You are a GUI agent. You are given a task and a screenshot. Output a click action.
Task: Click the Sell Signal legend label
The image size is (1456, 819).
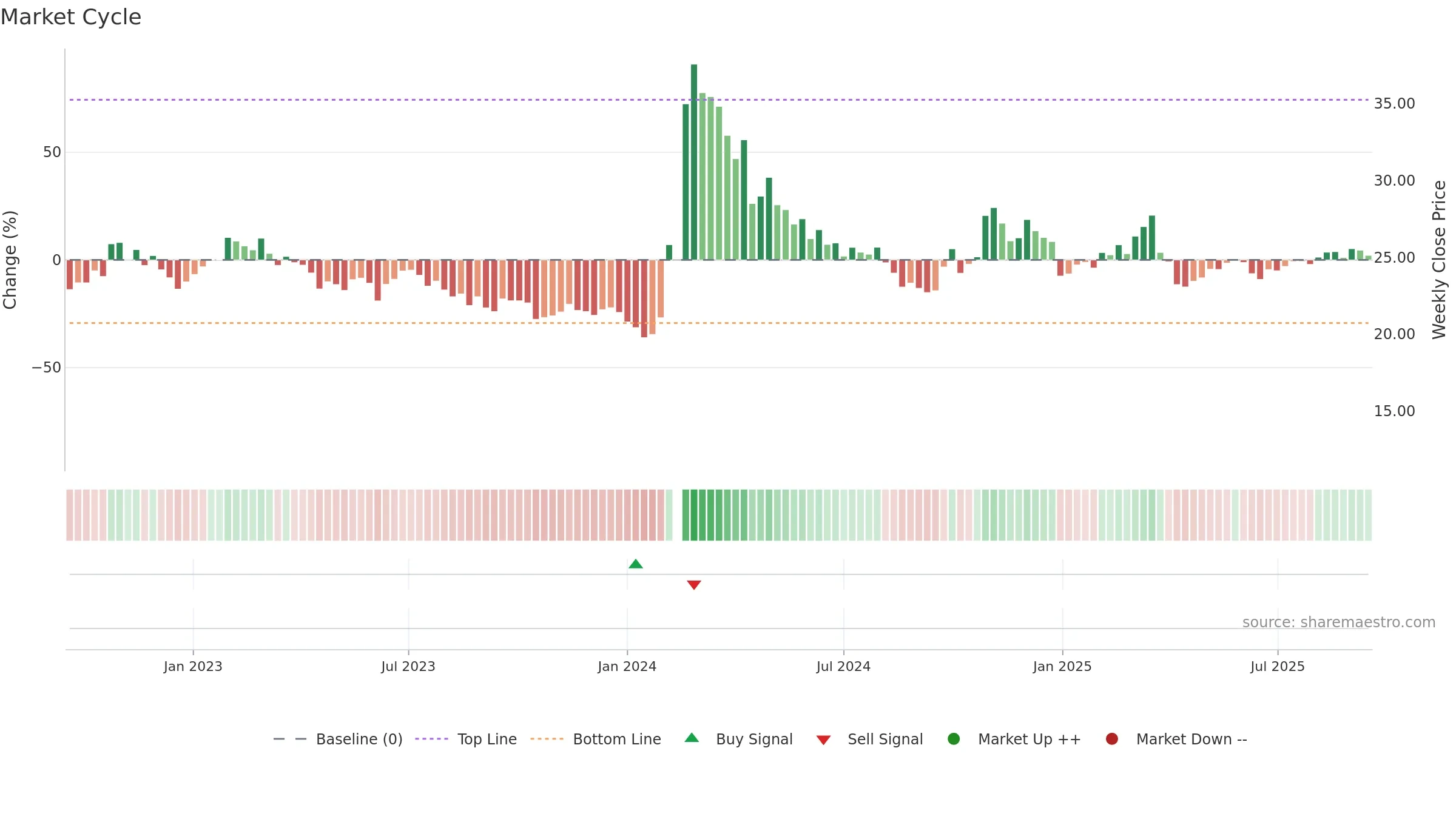(885, 740)
